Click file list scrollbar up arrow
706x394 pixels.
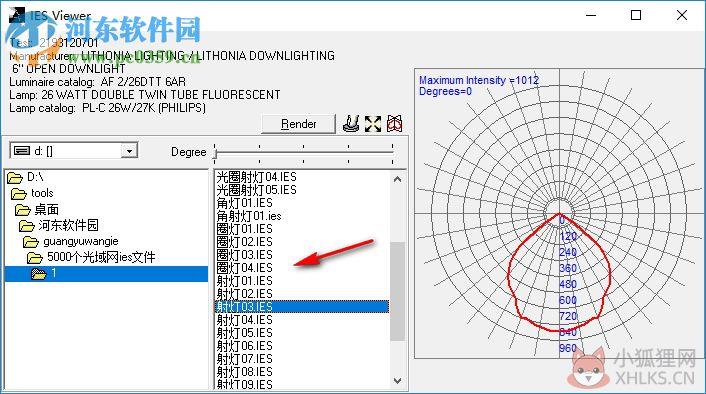[x=397, y=179]
